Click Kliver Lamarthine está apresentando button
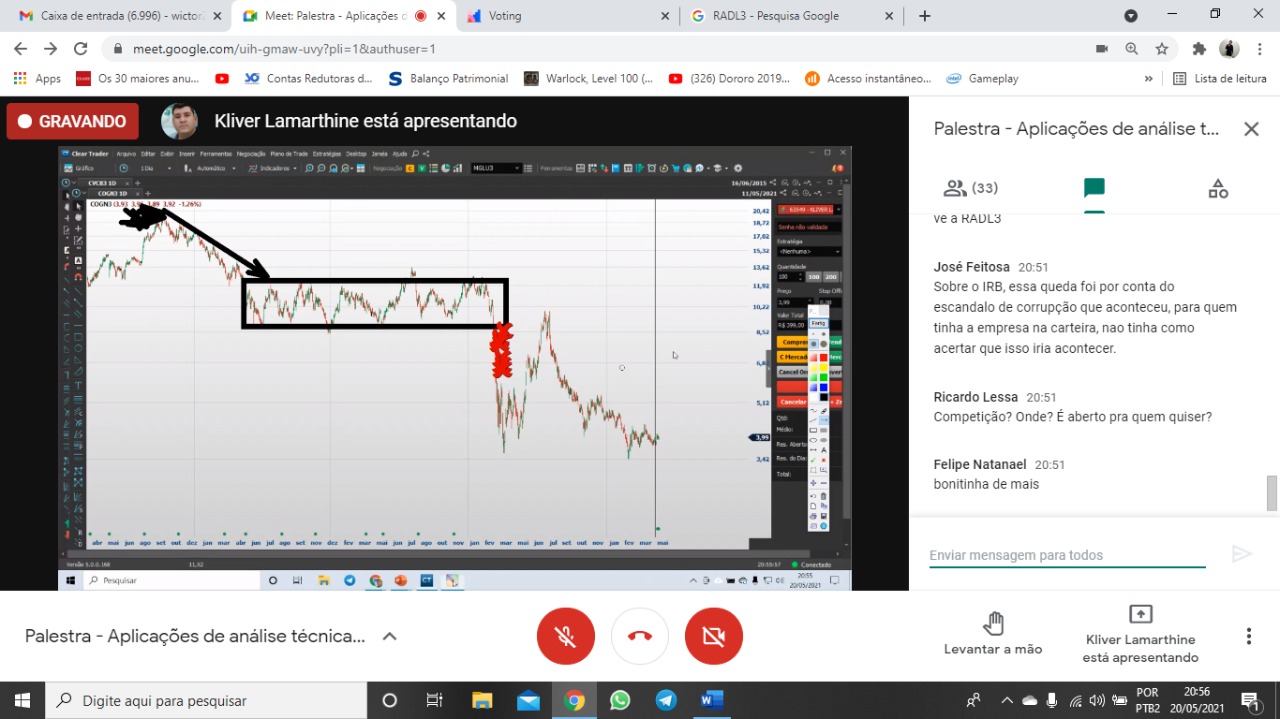Viewport: 1280px width, 719px height. click(1140, 634)
